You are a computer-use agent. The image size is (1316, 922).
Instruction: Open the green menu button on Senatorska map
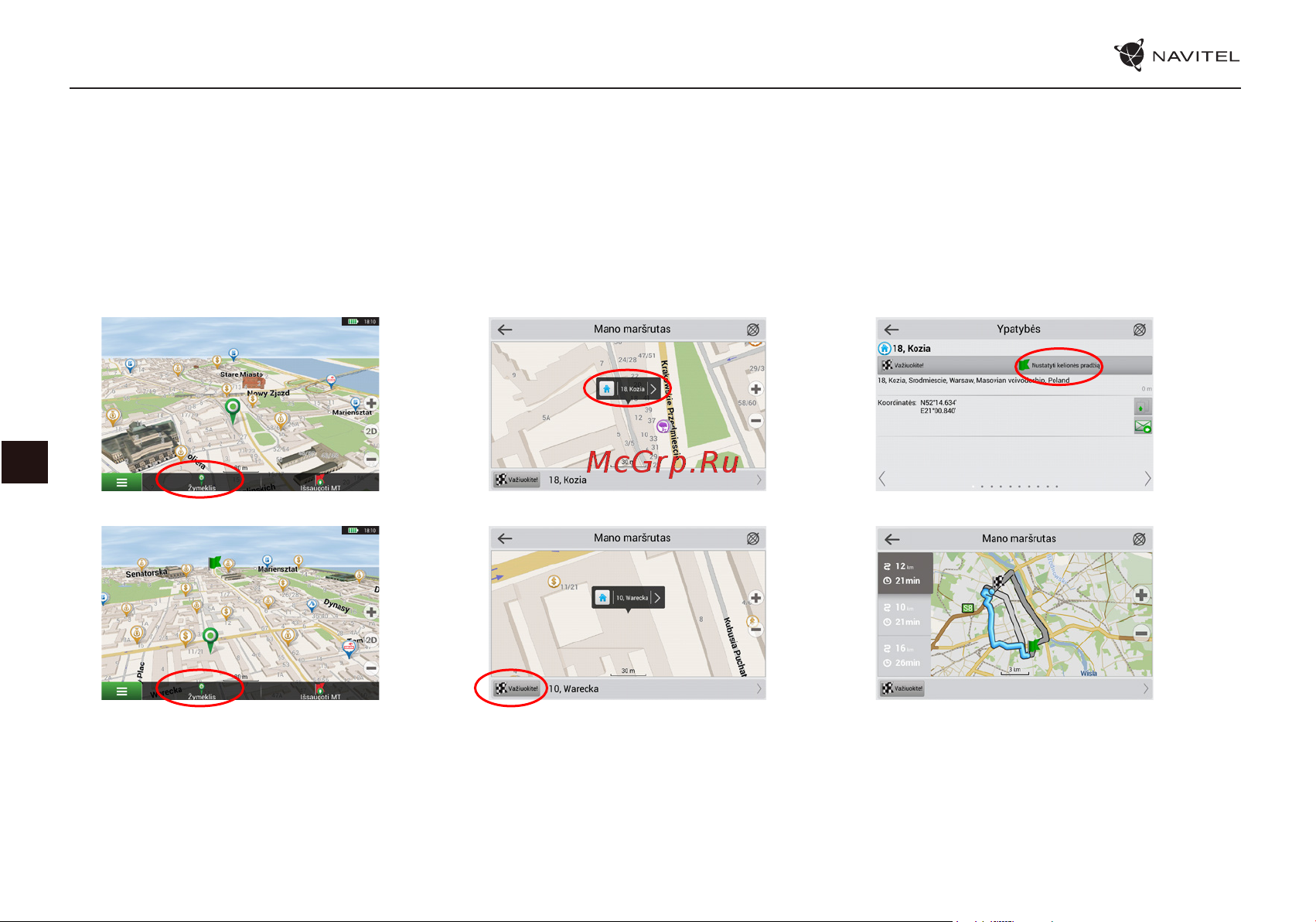(121, 691)
